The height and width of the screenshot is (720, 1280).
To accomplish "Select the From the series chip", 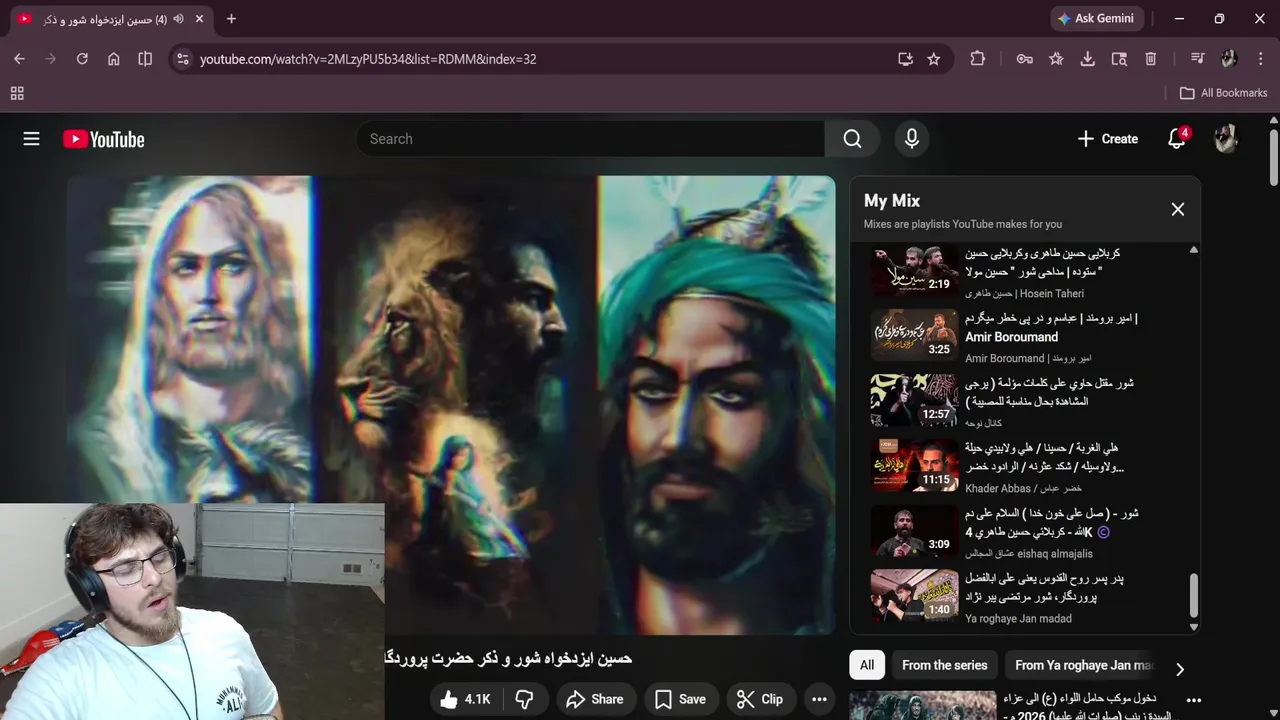I will tap(944, 665).
